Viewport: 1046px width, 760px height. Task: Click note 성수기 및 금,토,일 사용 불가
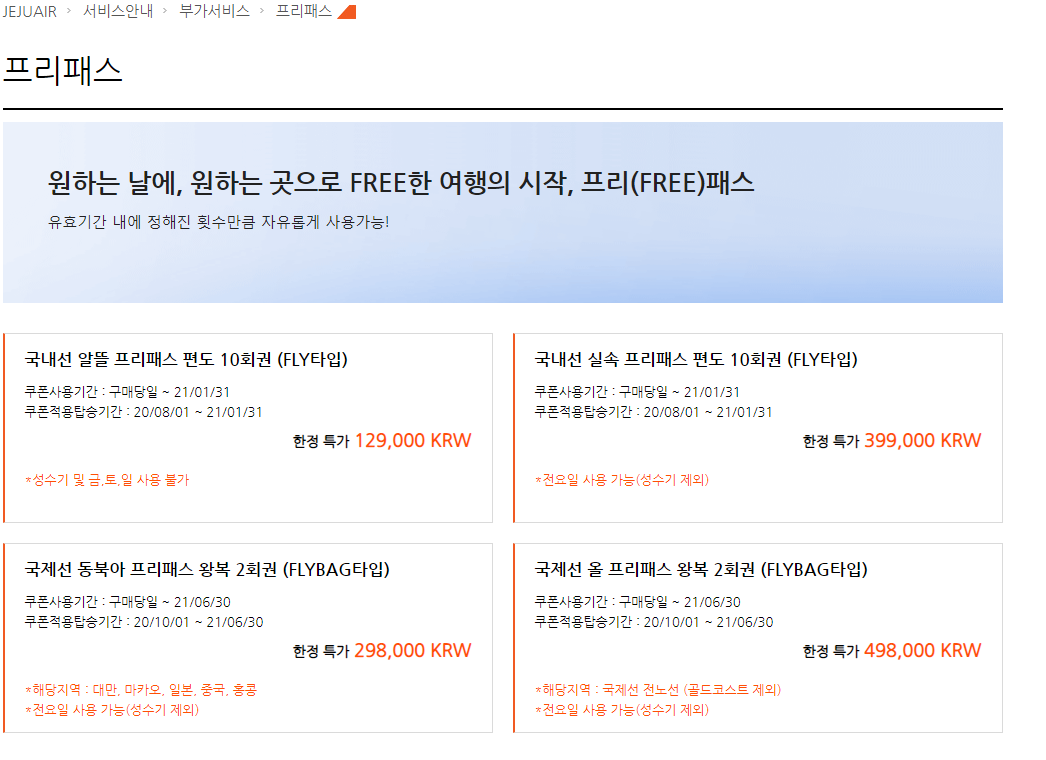pos(107,480)
